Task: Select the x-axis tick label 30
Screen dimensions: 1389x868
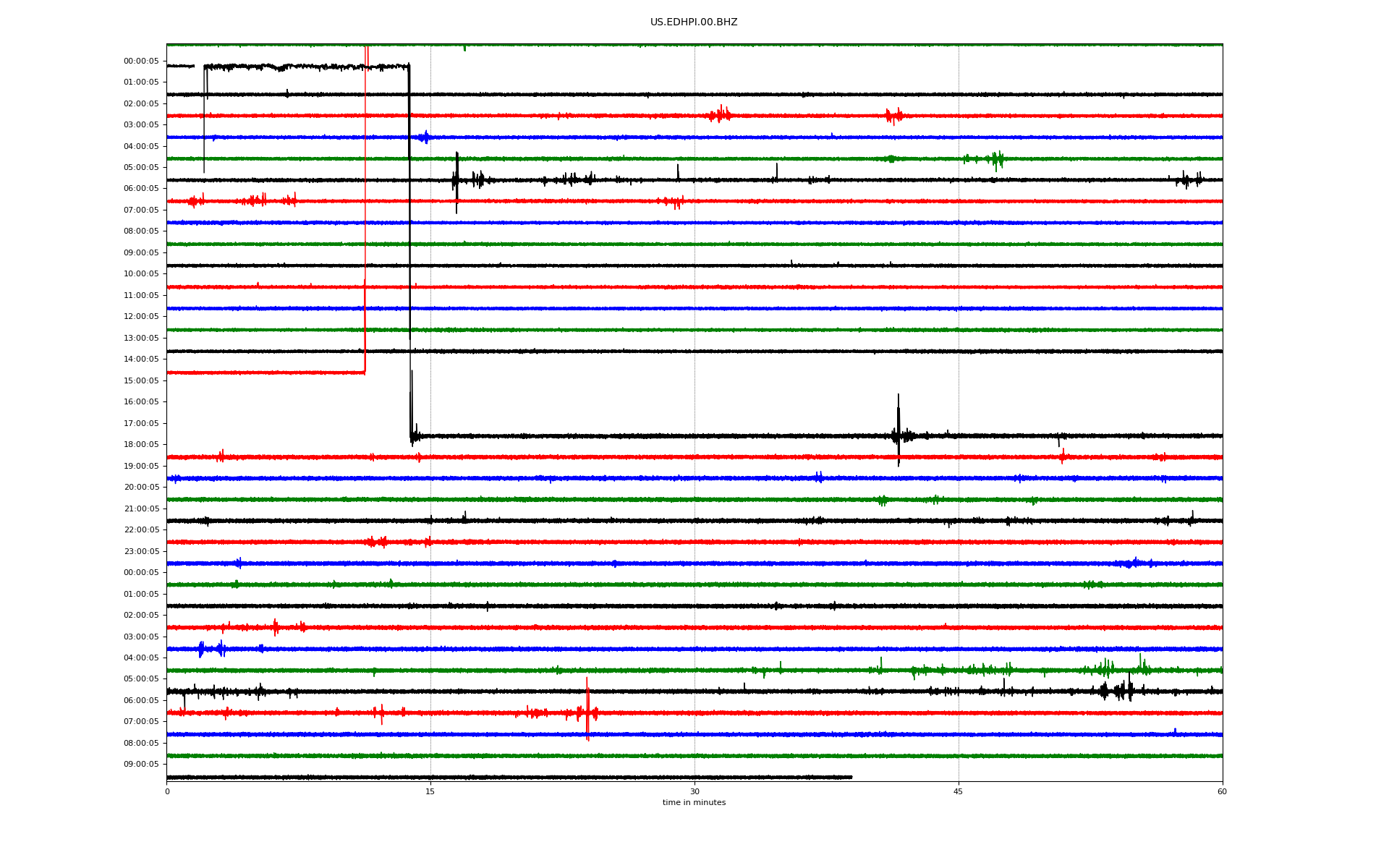Action: point(694,791)
